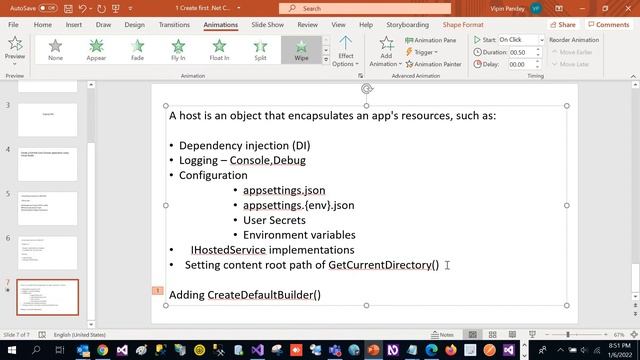Screen dimensions: 640x360
Task: Click Move Earlier in Reorder Animation
Action: click(572, 52)
